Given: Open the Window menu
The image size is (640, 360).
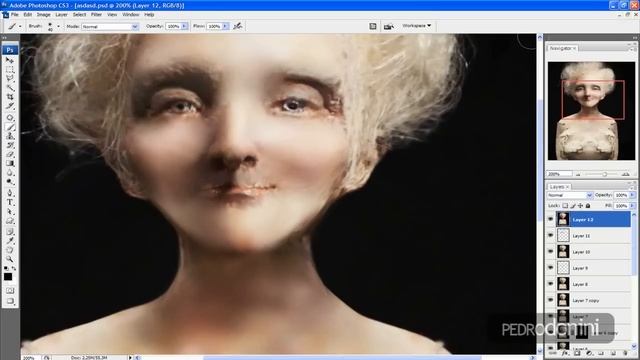Looking at the screenshot, I should tap(131, 15).
